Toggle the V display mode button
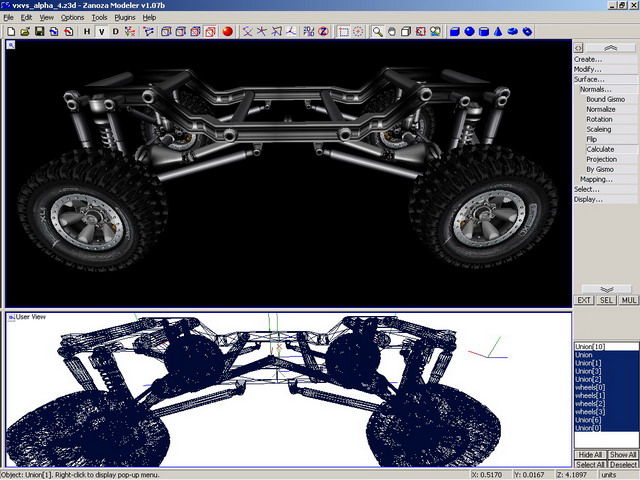Screen dimensions: 640x480 click(100, 31)
